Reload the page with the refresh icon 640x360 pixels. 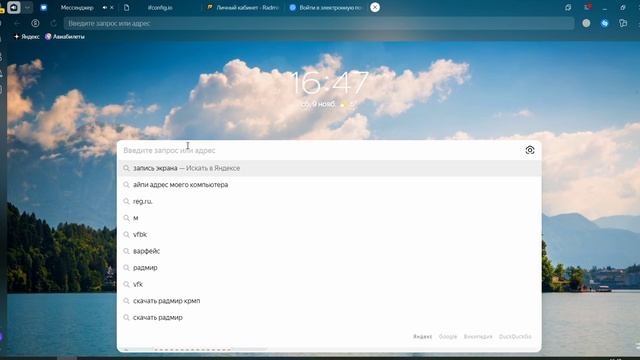[53, 23]
